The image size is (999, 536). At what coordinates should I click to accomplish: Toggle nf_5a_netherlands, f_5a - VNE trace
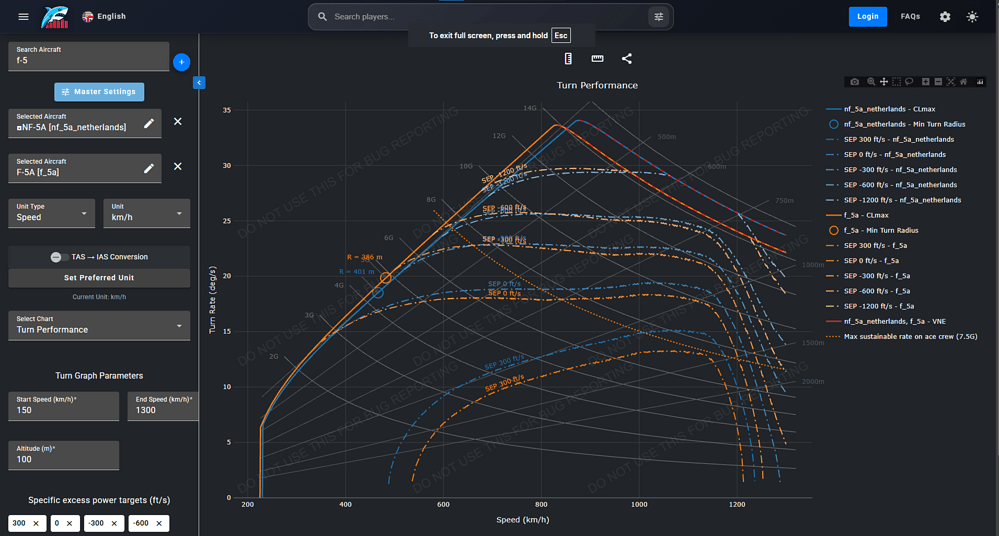886,321
